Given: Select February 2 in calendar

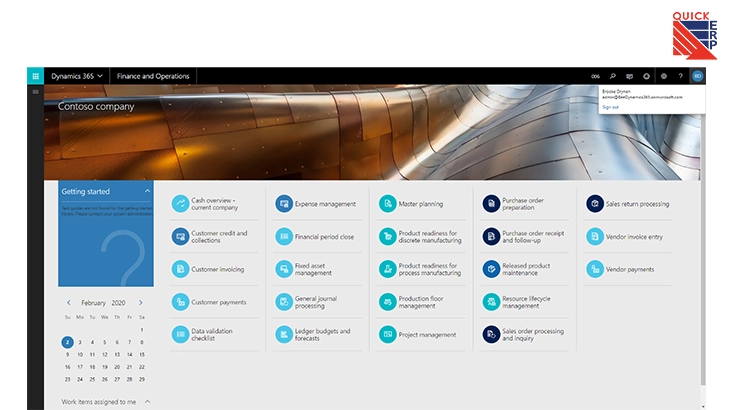Looking at the screenshot, I should pyautogui.click(x=67, y=342).
